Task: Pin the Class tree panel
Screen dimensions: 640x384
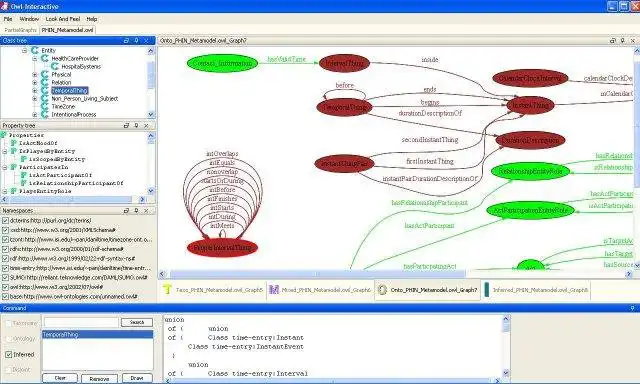Action: [x=136, y=41]
